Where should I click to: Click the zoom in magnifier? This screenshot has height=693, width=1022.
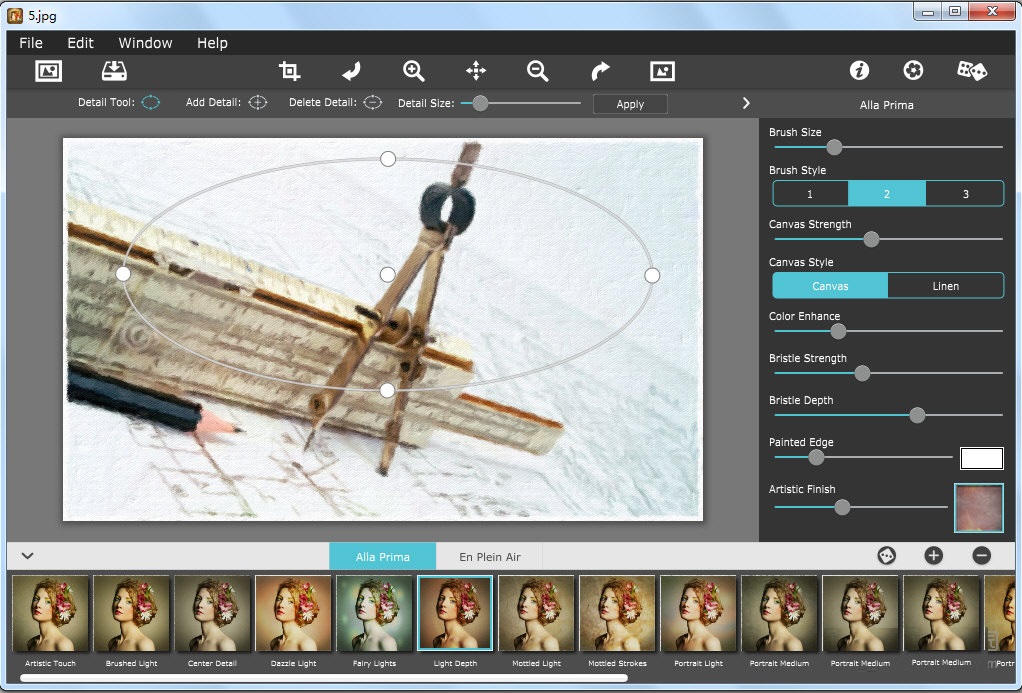414,71
